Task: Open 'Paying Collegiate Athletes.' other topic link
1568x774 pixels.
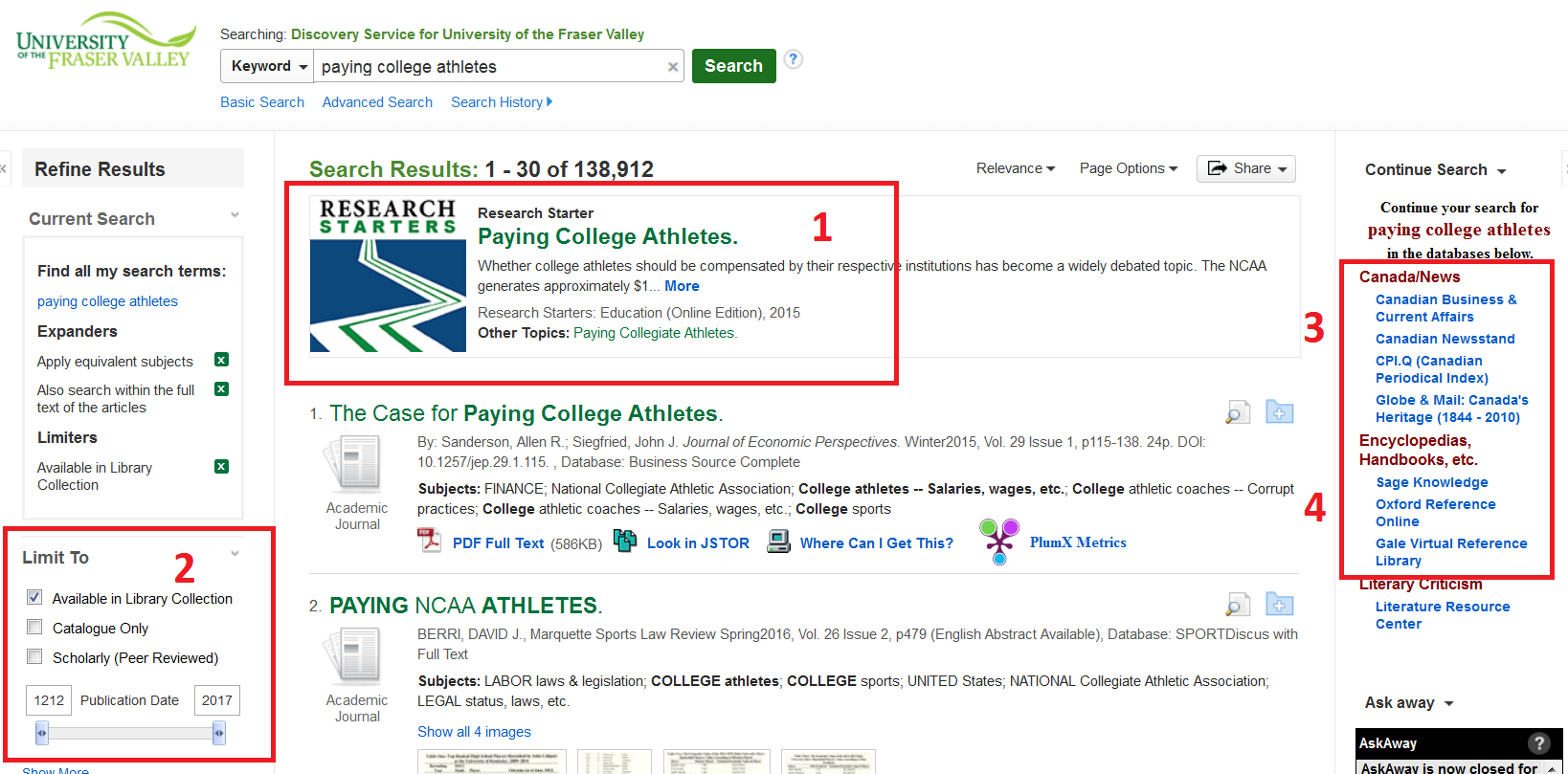Action: (656, 333)
